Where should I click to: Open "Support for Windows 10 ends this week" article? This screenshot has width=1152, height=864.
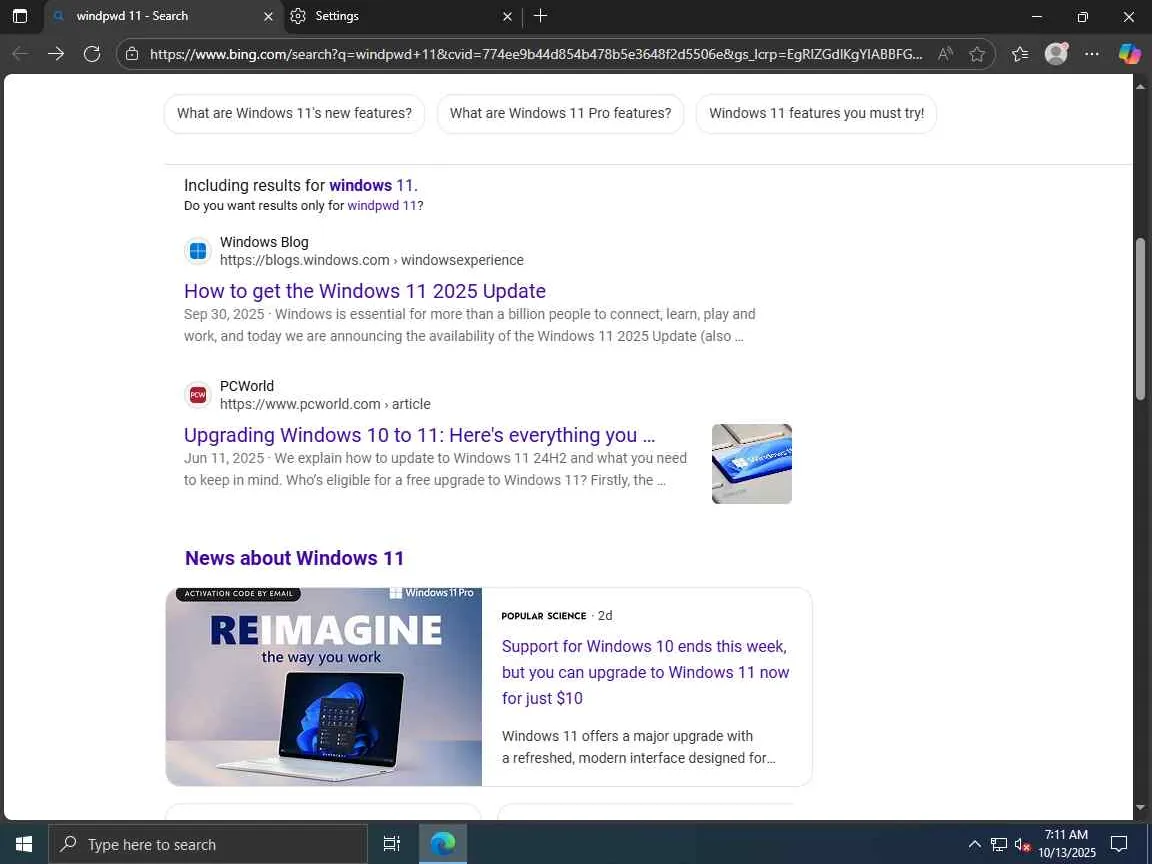[645, 672]
